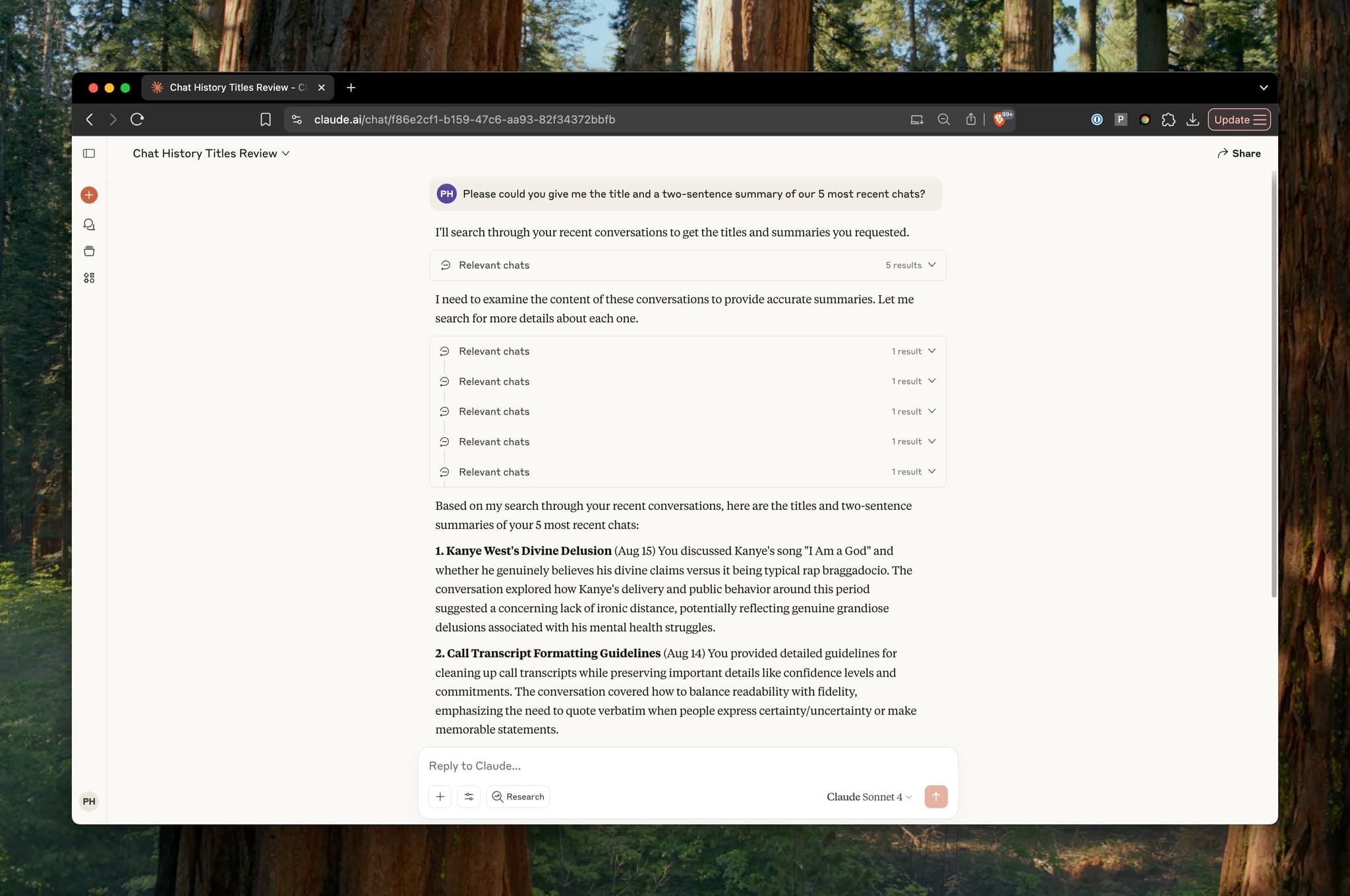Open Chat History Titles Review title dropdown
The height and width of the screenshot is (896, 1350).
(x=211, y=154)
